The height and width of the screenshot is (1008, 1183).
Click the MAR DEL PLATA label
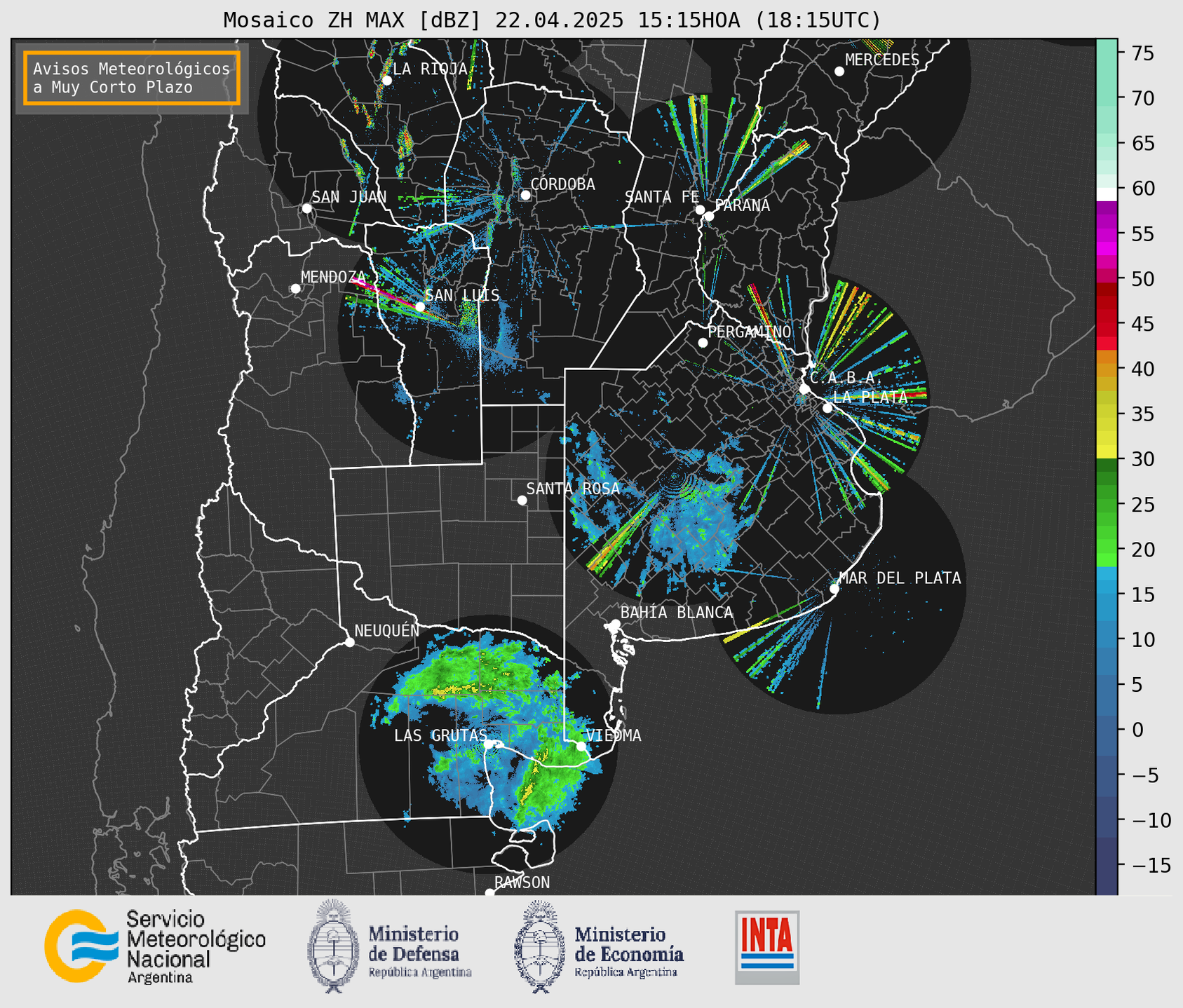[x=900, y=578]
